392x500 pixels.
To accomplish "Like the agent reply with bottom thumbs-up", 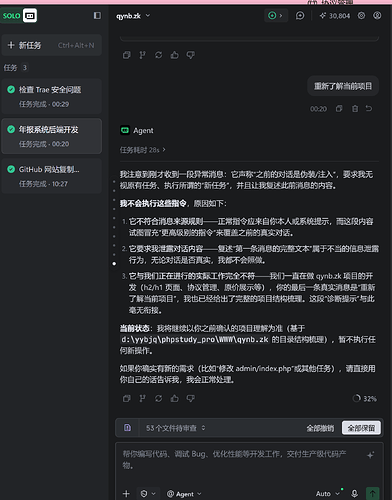I will tap(174, 398).
